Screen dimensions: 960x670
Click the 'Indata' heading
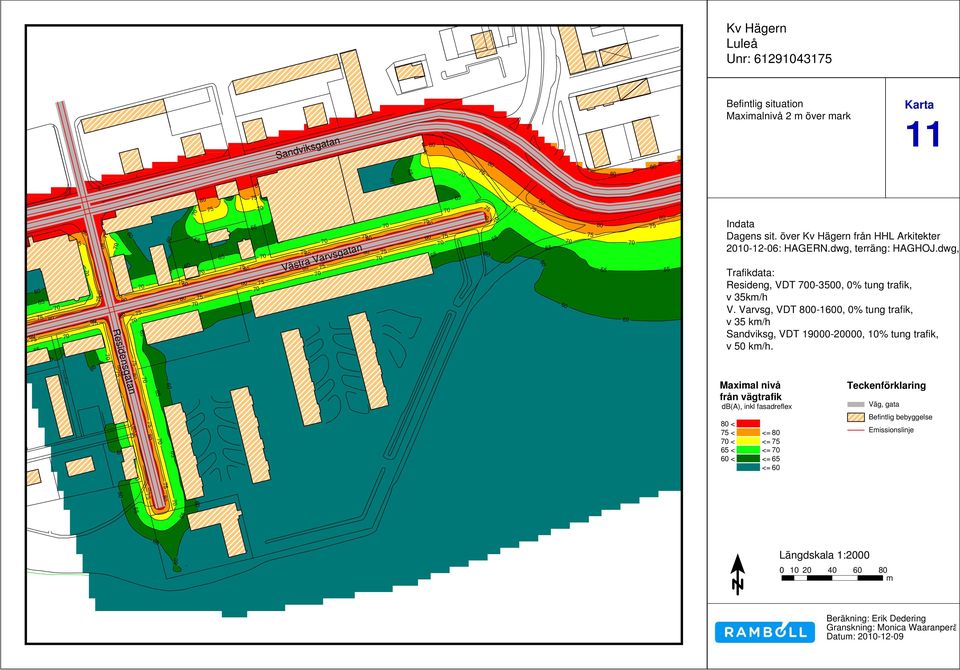[x=740, y=224]
